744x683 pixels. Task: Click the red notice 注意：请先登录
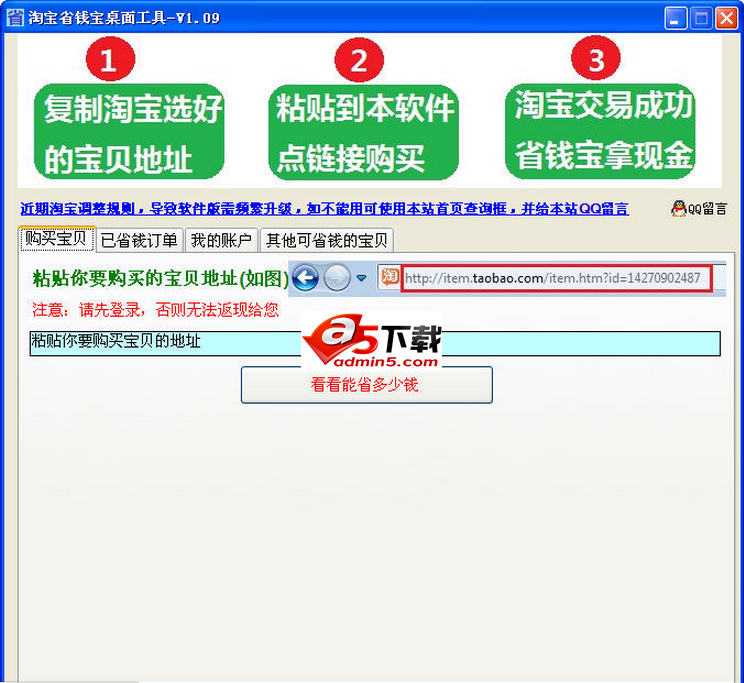coord(155,310)
